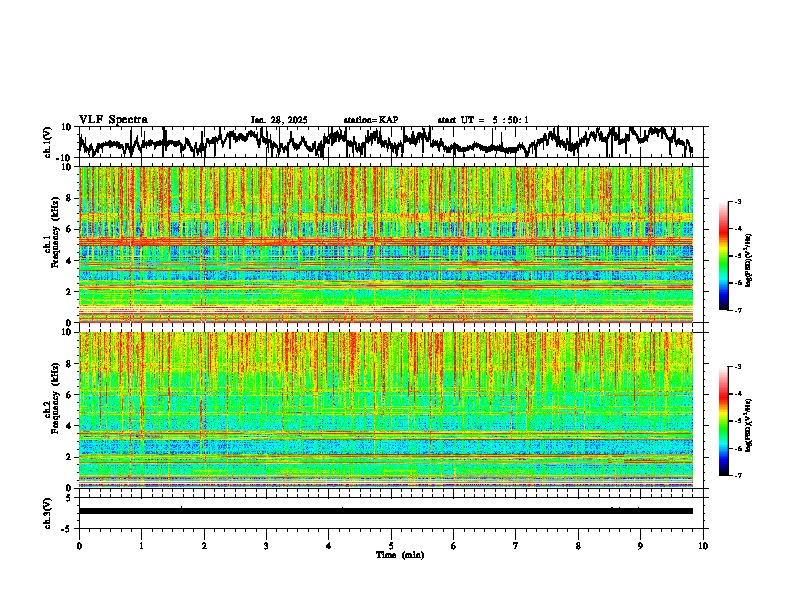Click time axis tick label '4'

(329, 546)
